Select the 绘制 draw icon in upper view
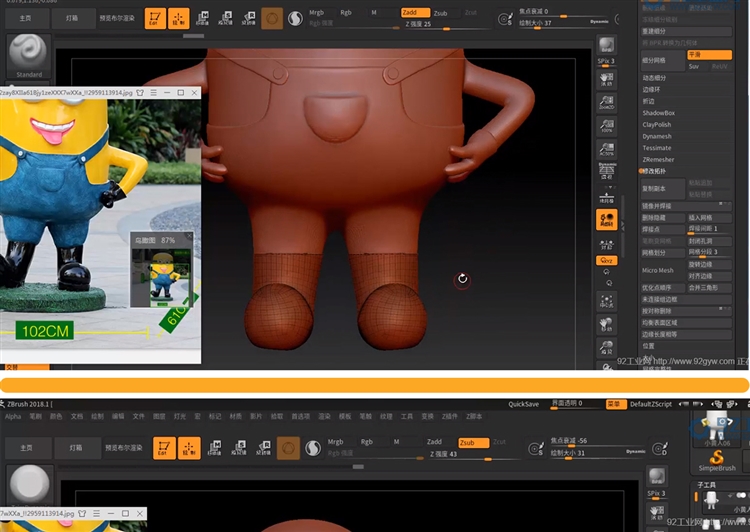 click(x=178, y=19)
